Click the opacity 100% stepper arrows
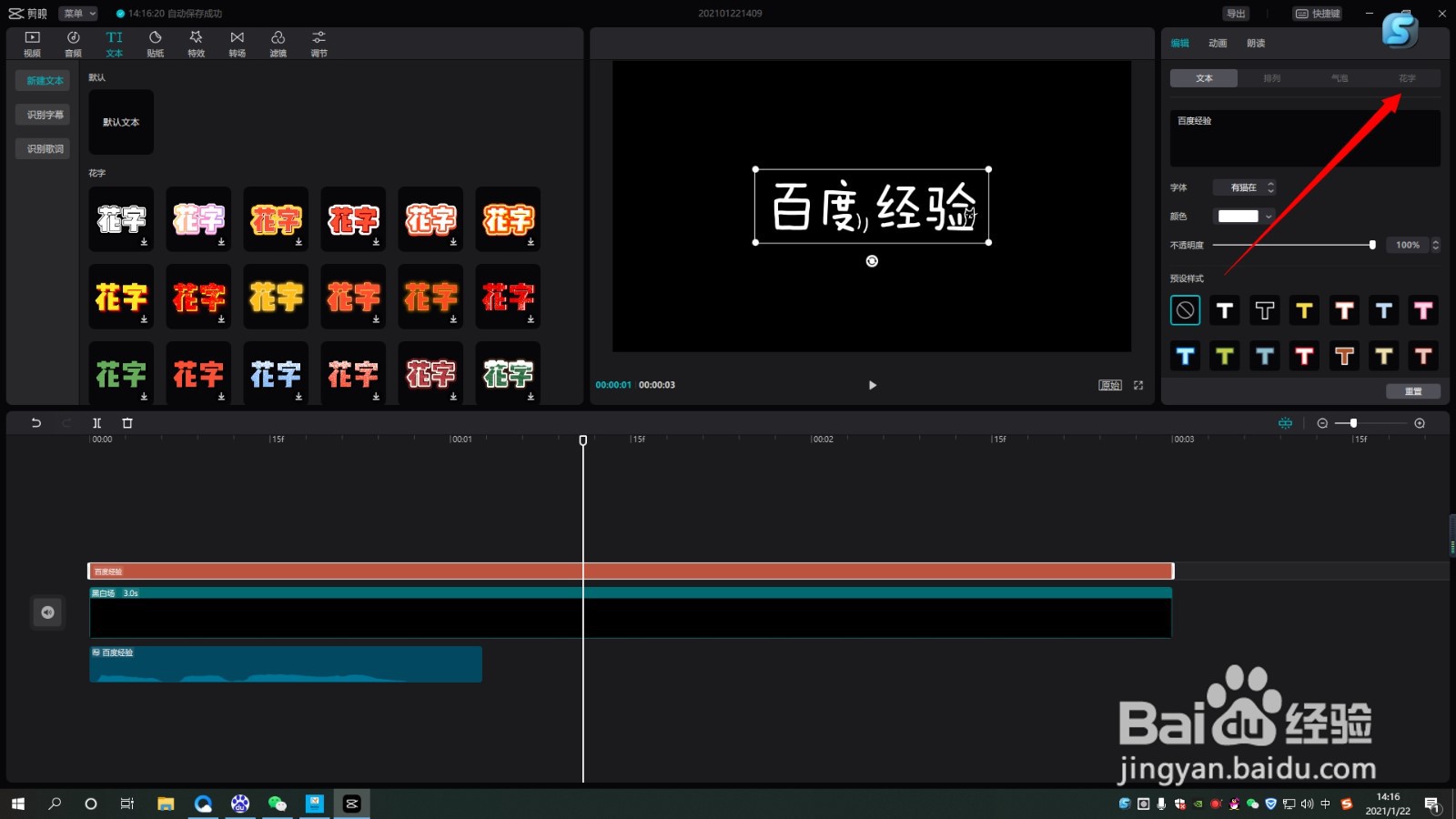The height and width of the screenshot is (819, 1456). [x=1436, y=245]
